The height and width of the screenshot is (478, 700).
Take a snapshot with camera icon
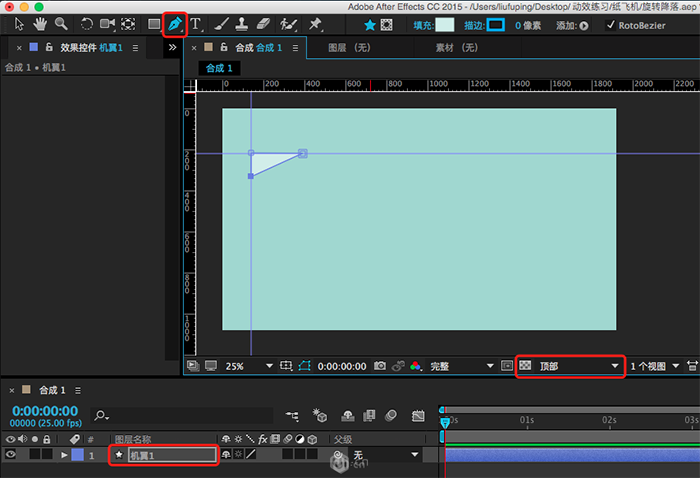(x=380, y=366)
